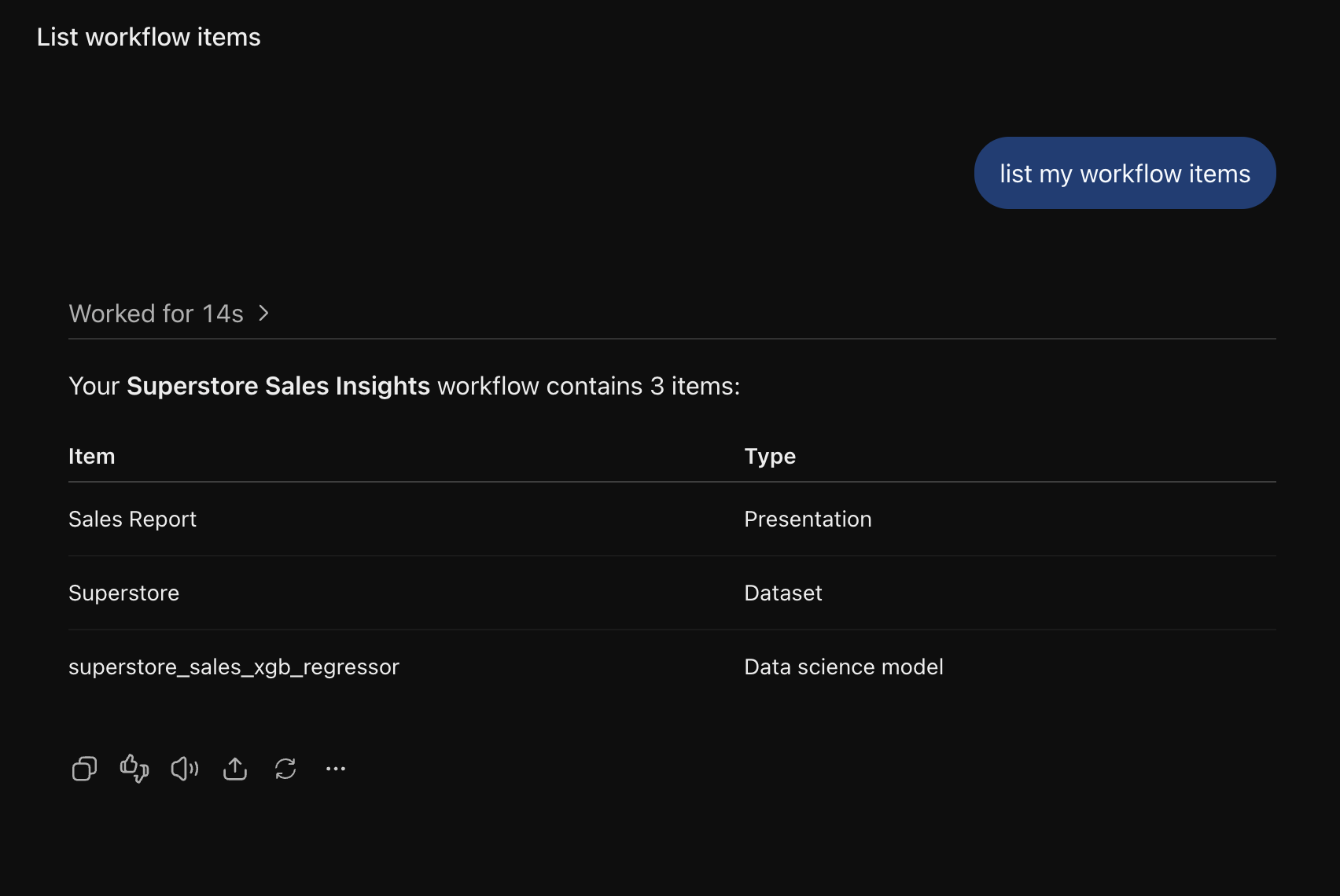
Task: Open more options three-dot menu
Action: (x=336, y=769)
